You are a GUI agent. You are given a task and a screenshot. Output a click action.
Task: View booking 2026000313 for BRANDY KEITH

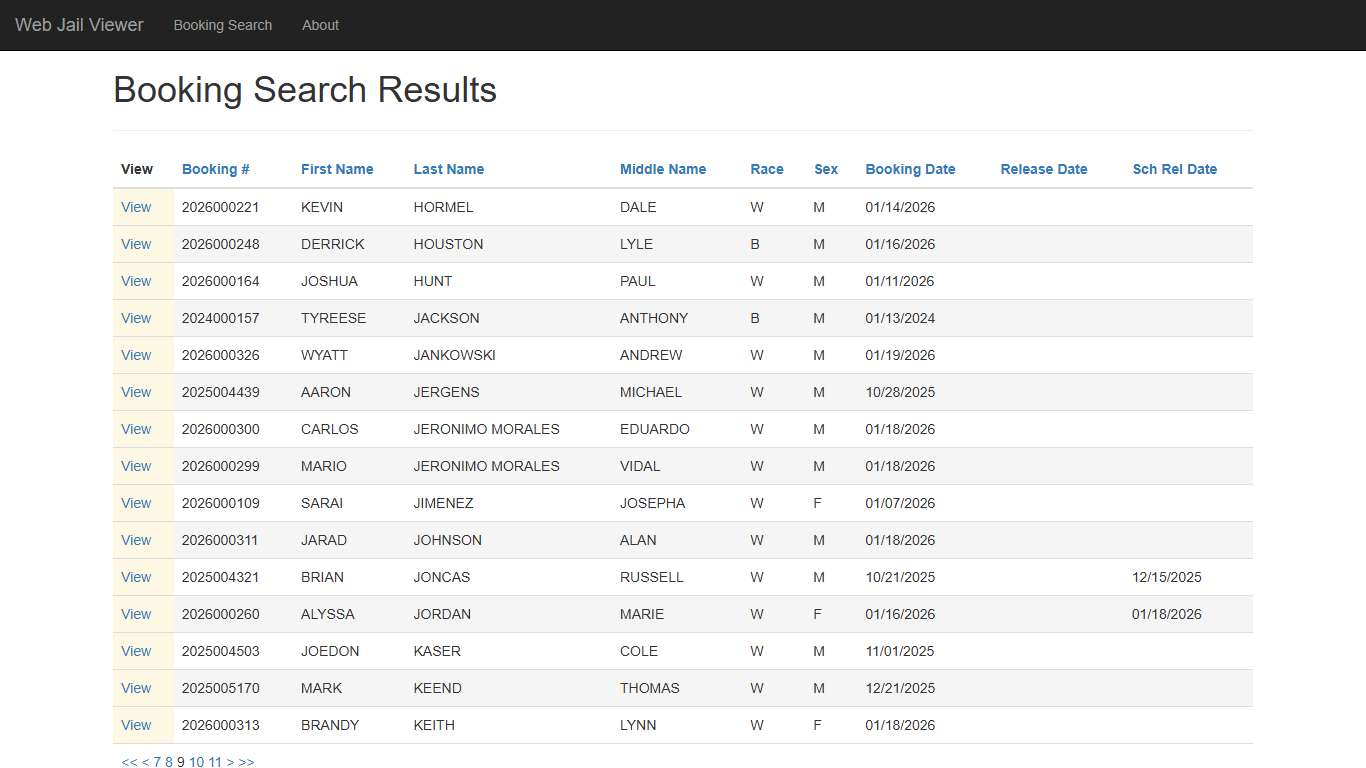click(136, 725)
